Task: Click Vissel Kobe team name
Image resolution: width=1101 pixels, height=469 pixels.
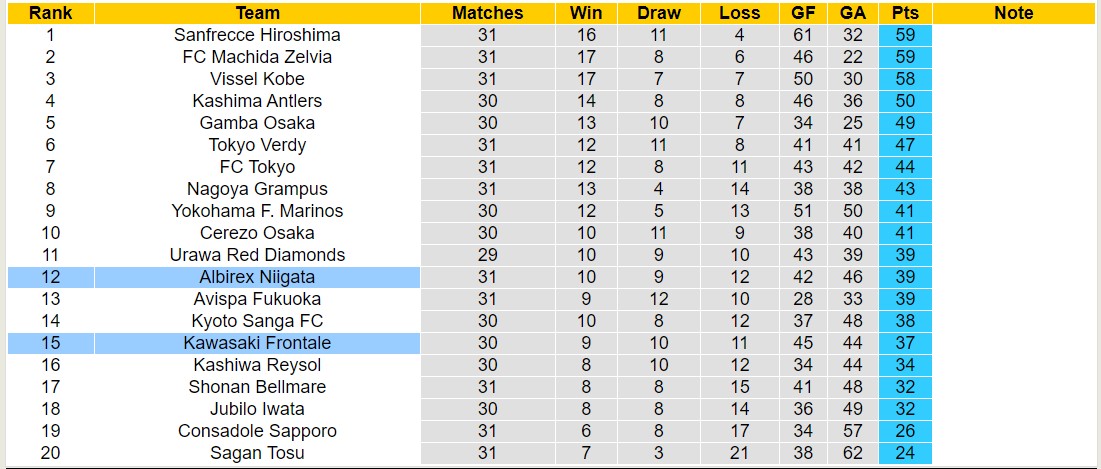Action: (x=257, y=79)
